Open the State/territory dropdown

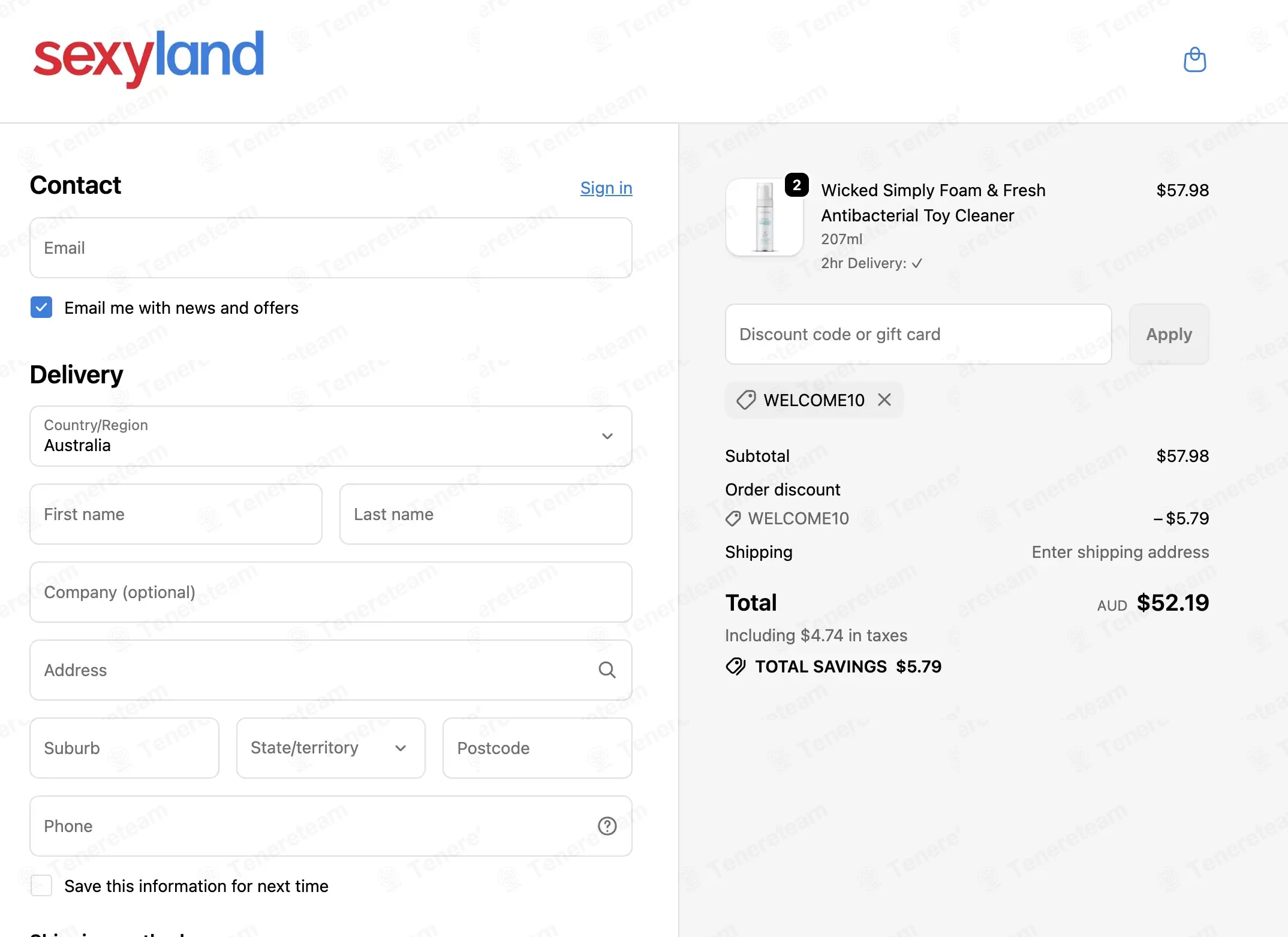coord(331,748)
